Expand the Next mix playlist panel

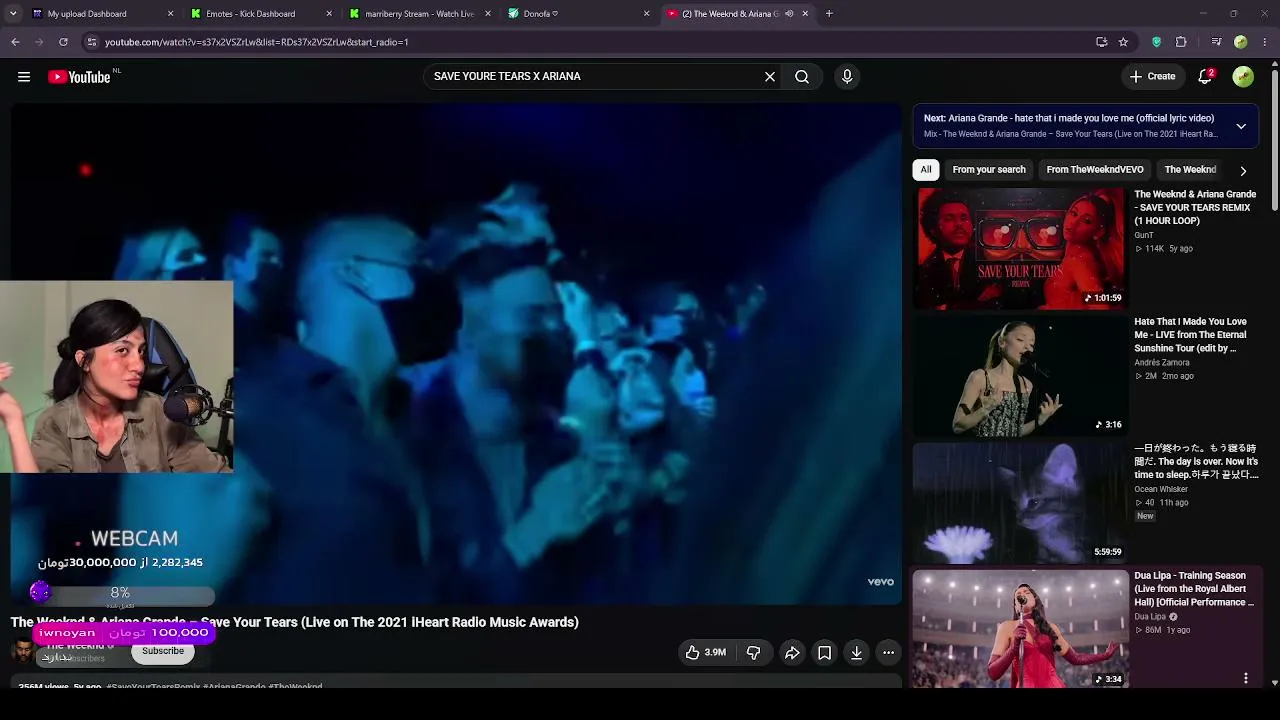1241,126
